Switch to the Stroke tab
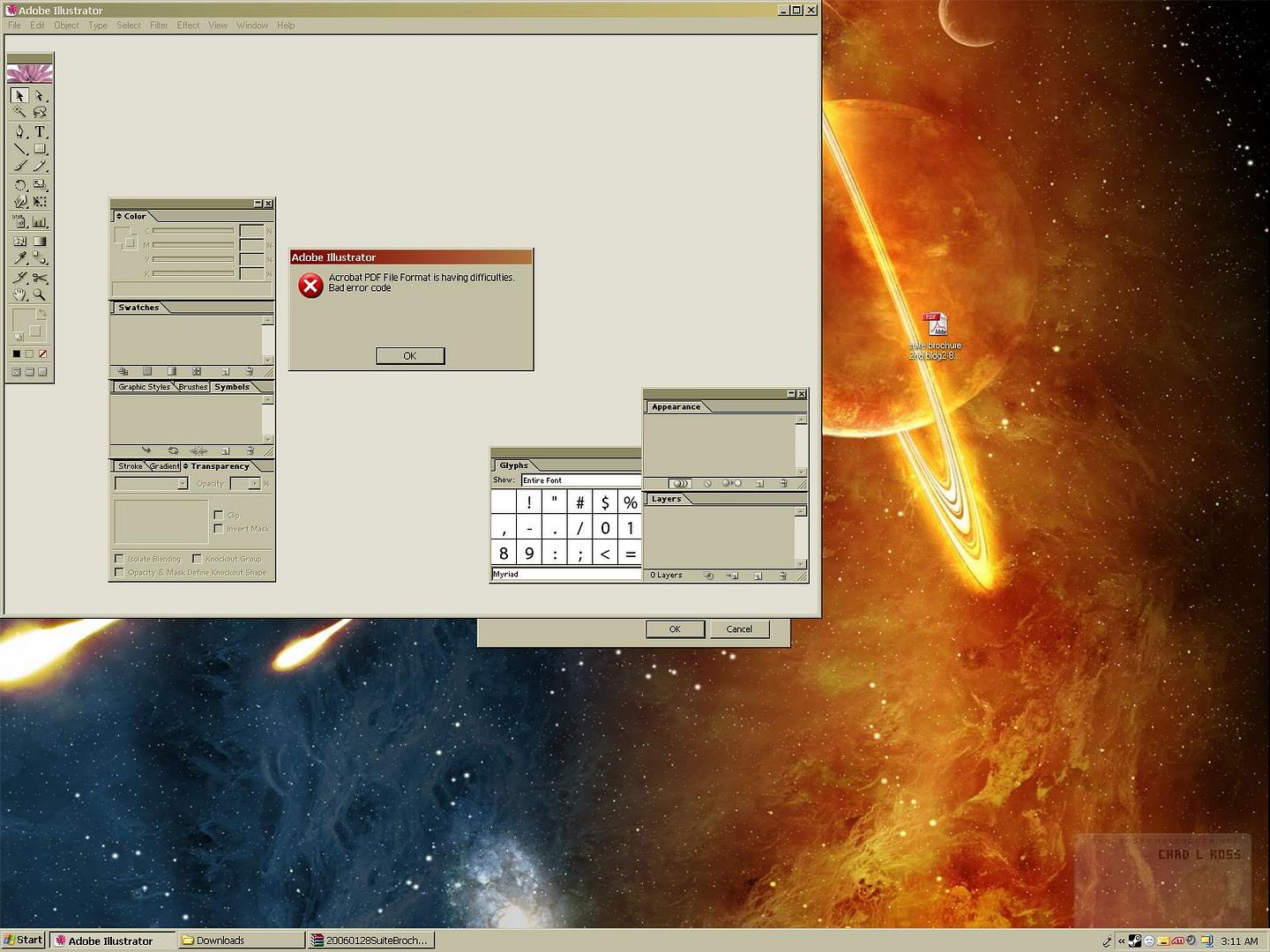 tap(131, 466)
